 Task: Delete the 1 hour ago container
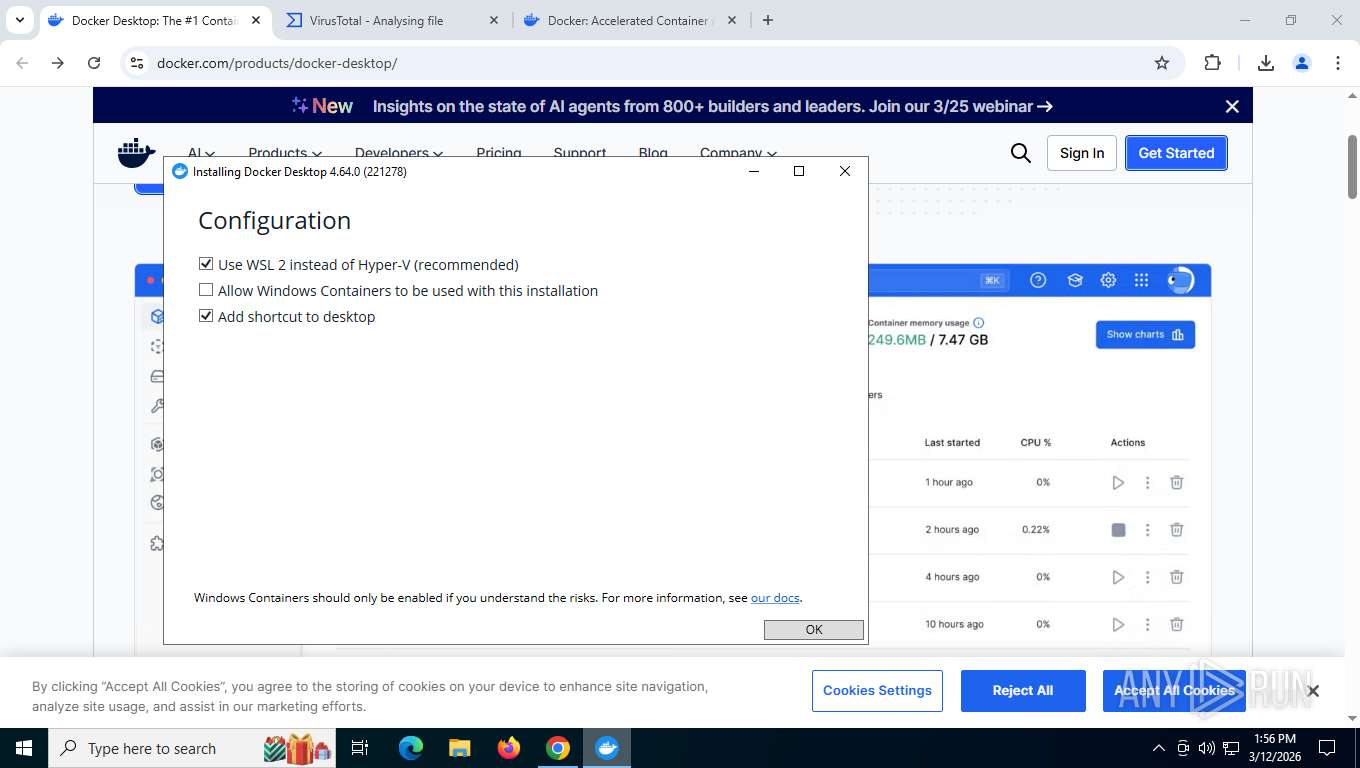(1177, 482)
